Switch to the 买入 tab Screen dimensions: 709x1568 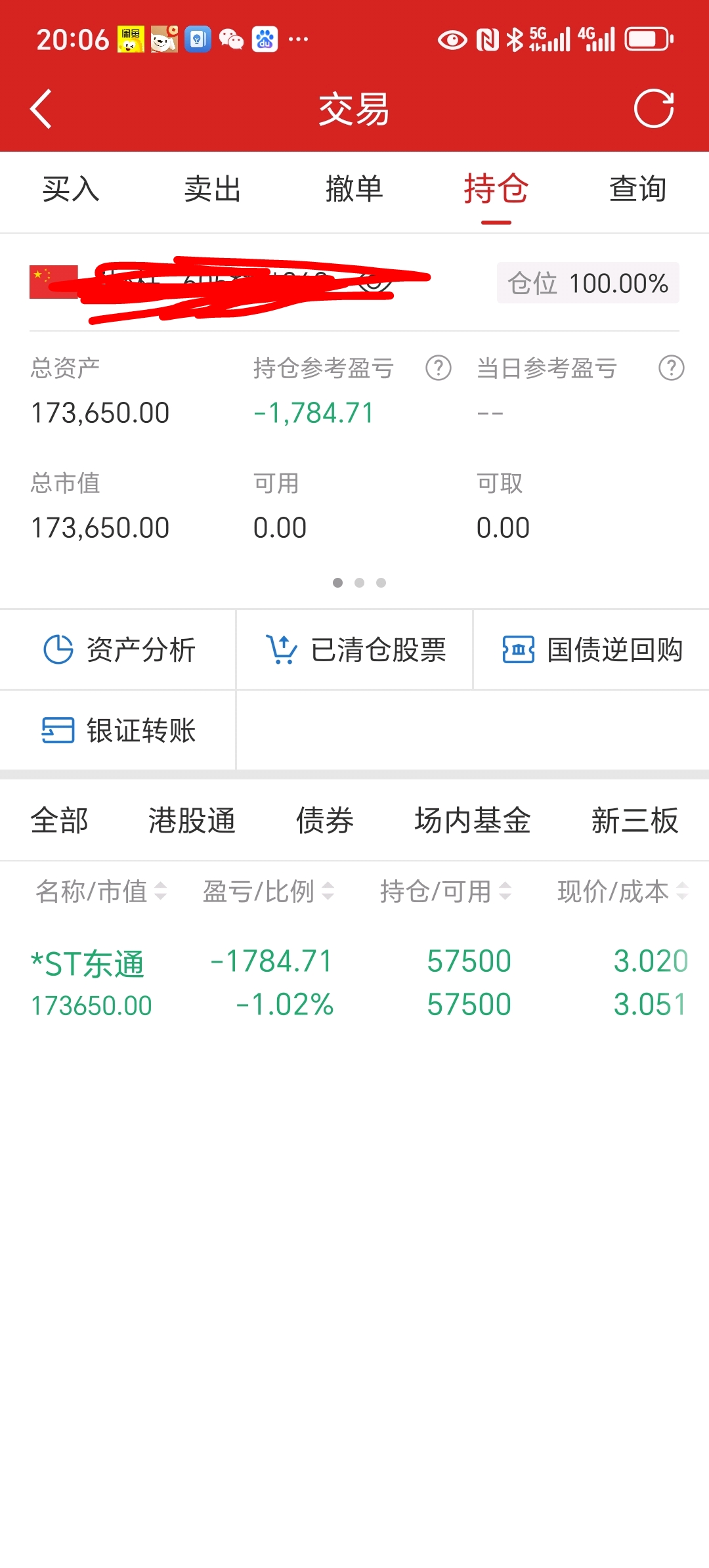[71, 190]
